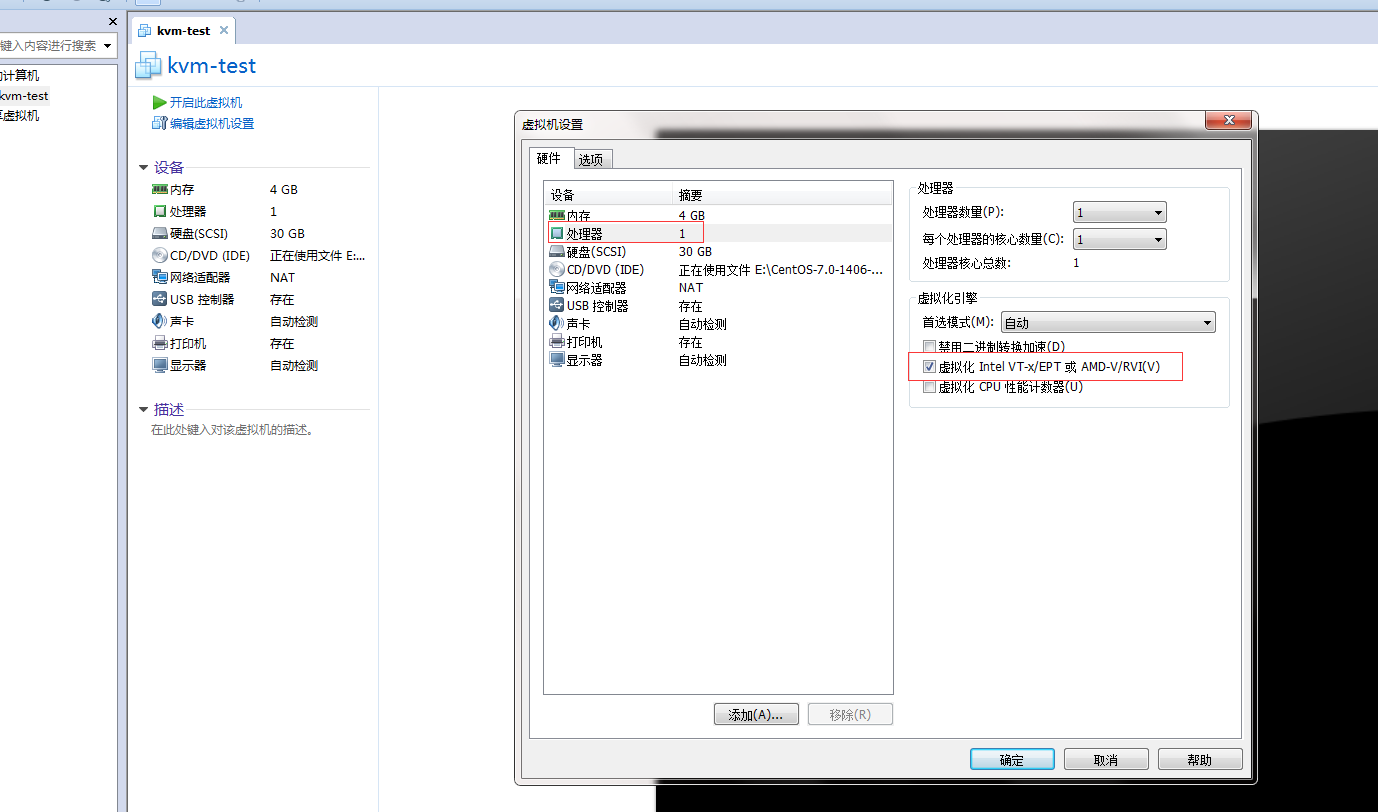Click NAT summary value in settings dialog
Viewport: 1378px width, 812px height.
point(690,287)
